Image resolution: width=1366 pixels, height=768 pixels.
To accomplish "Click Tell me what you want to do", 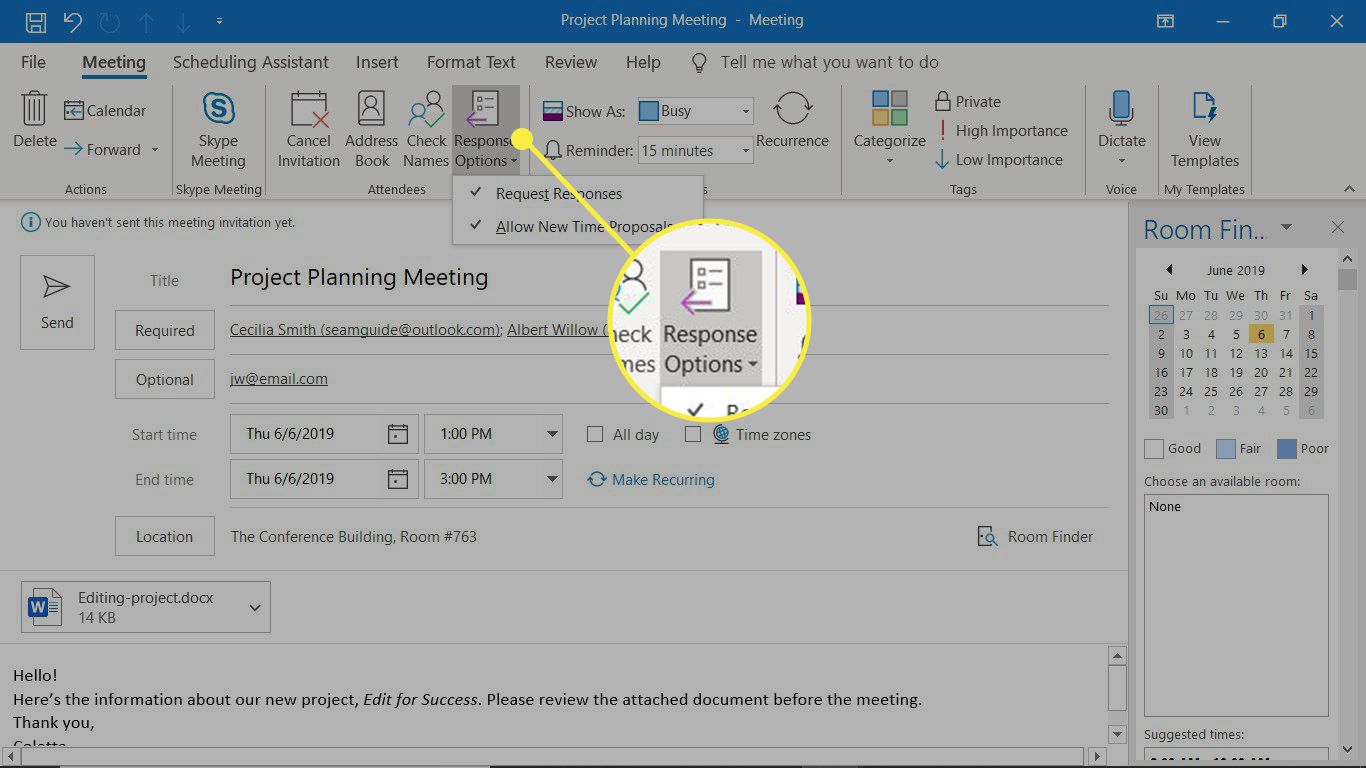I will [x=829, y=62].
